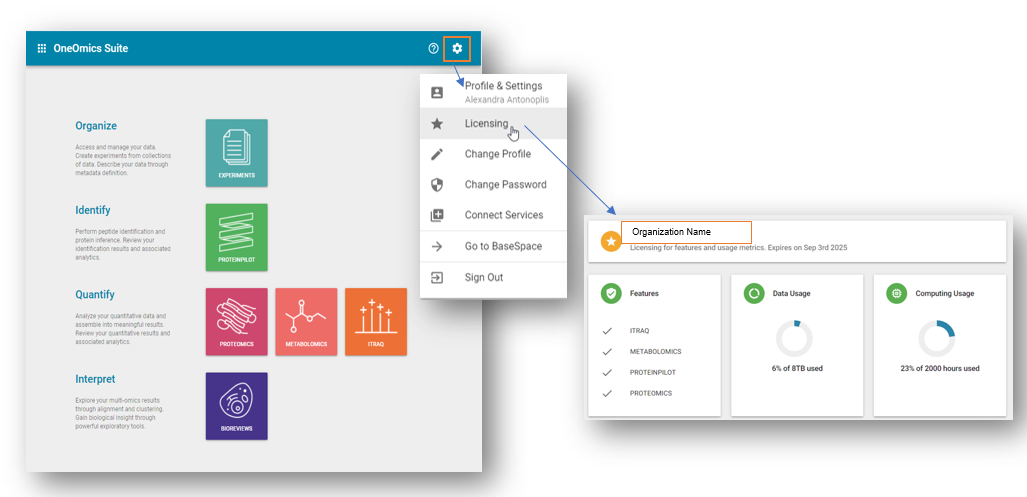Click the METABOLOMICS feature checkmark
The image size is (1027, 497).
(x=607, y=352)
